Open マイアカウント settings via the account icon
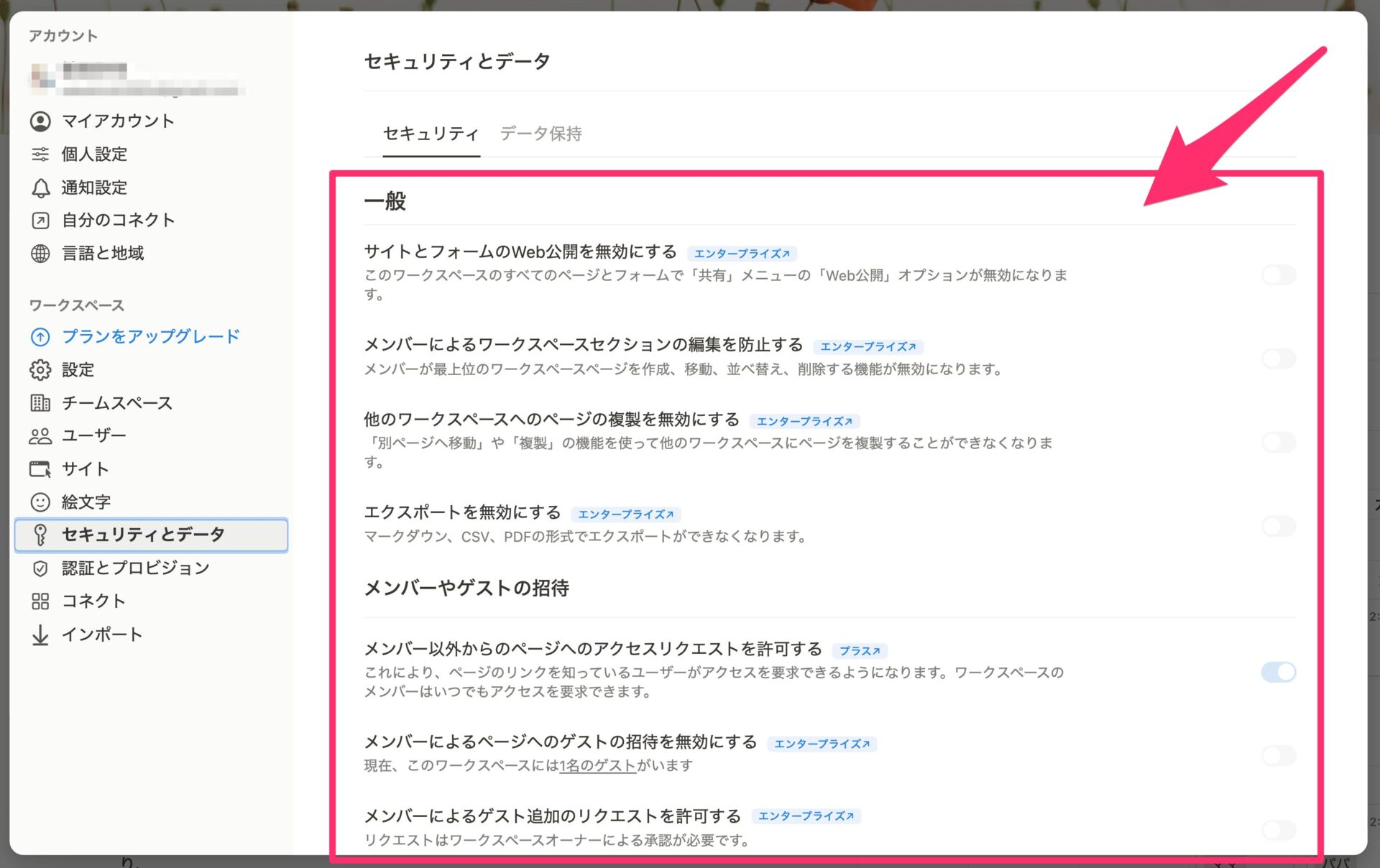The width and height of the screenshot is (1380, 868). [41, 121]
